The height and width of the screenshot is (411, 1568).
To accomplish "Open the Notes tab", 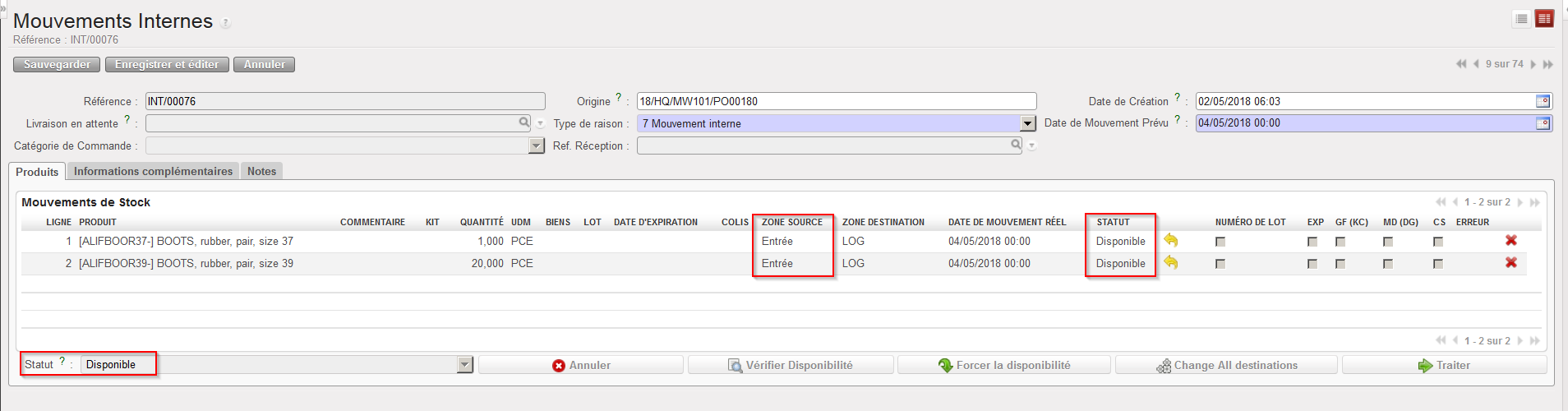I will pyautogui.click(x=261, y=171).
